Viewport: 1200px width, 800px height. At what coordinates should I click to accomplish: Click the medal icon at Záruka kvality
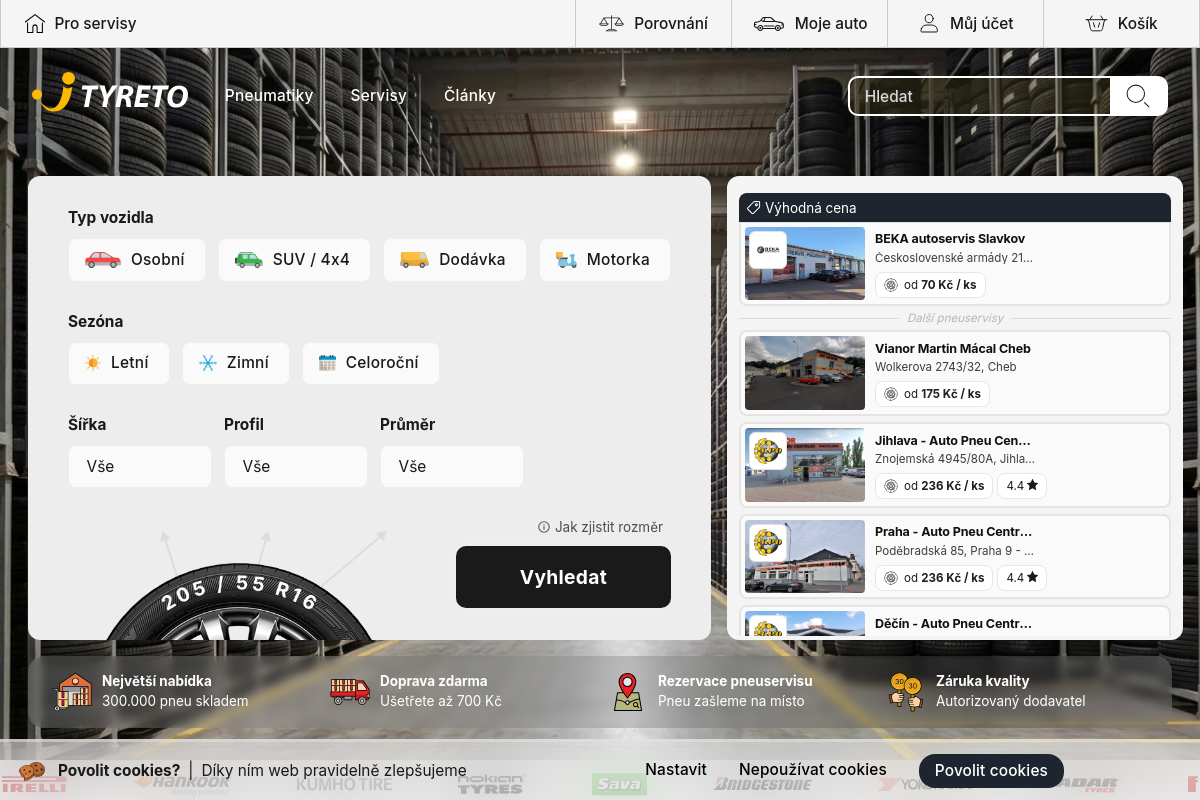[x=906, y=691]
